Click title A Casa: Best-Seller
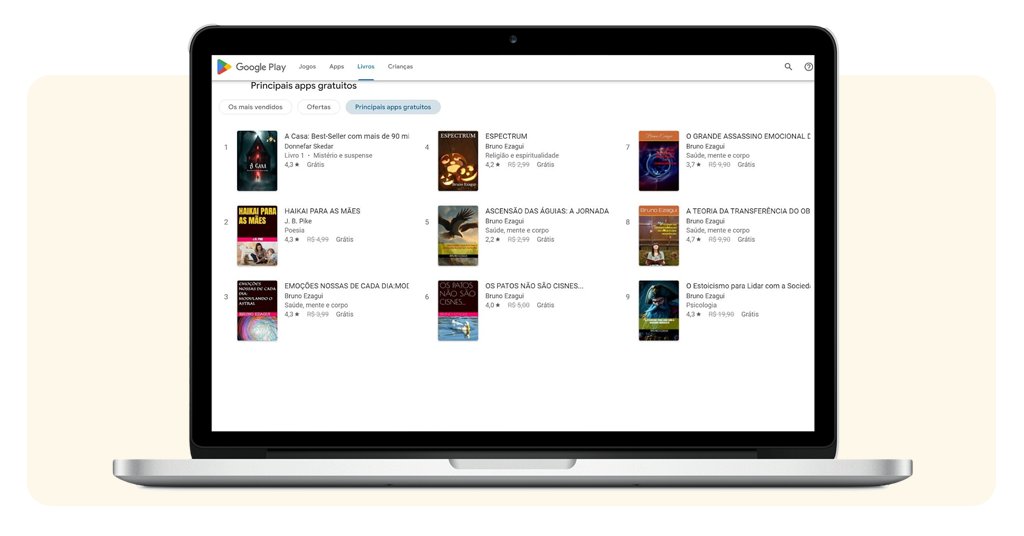Viewport: 1024px width, 536px height. (x=347, y=136)
